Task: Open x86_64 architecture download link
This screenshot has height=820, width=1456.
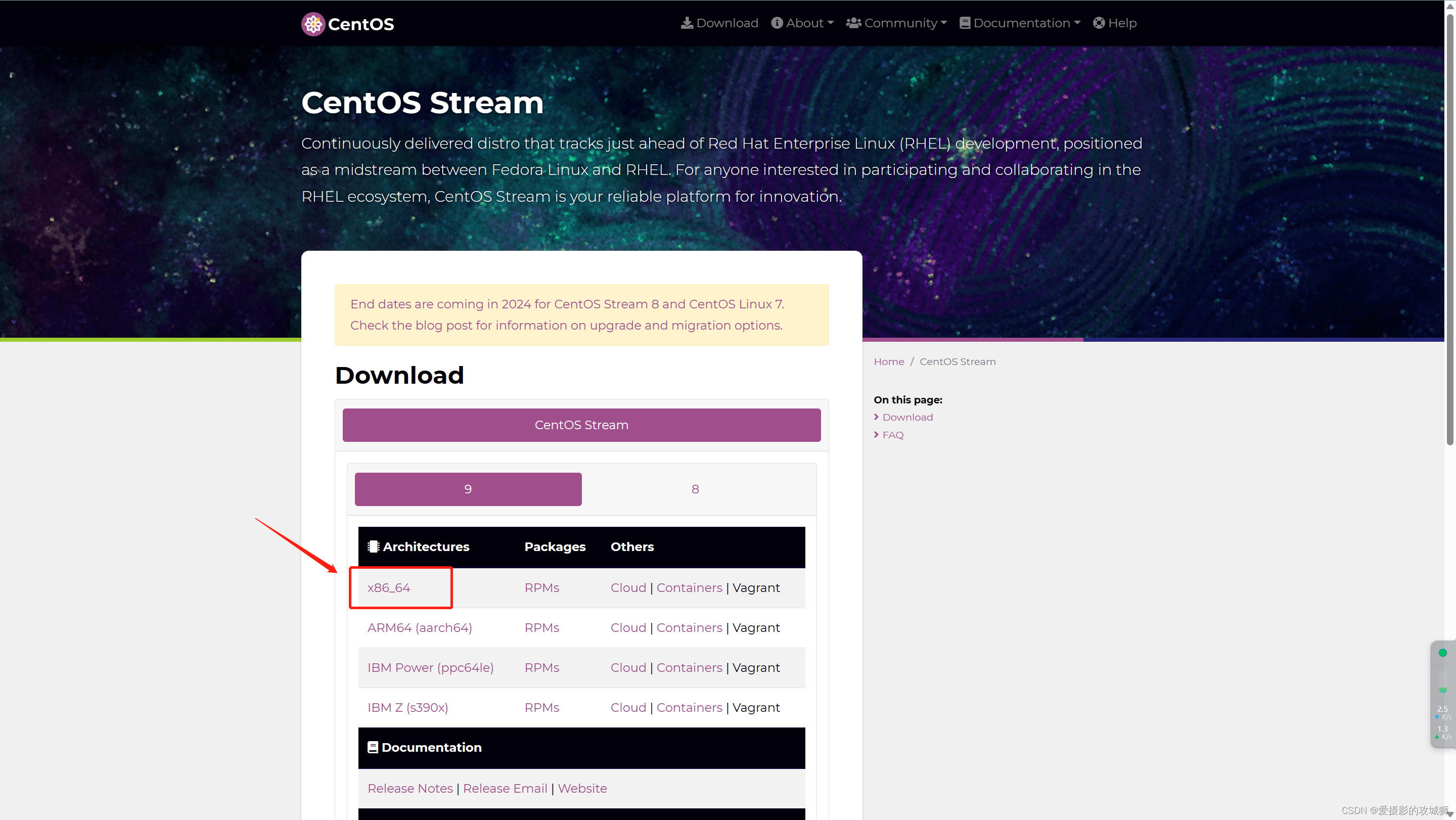Action: point(388,588)
